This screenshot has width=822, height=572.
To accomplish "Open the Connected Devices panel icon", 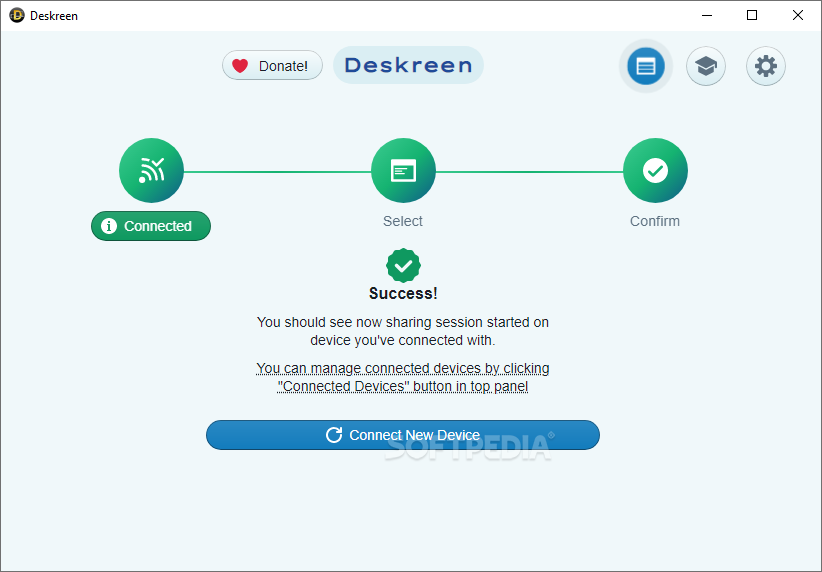I will [x=645, y=66].
